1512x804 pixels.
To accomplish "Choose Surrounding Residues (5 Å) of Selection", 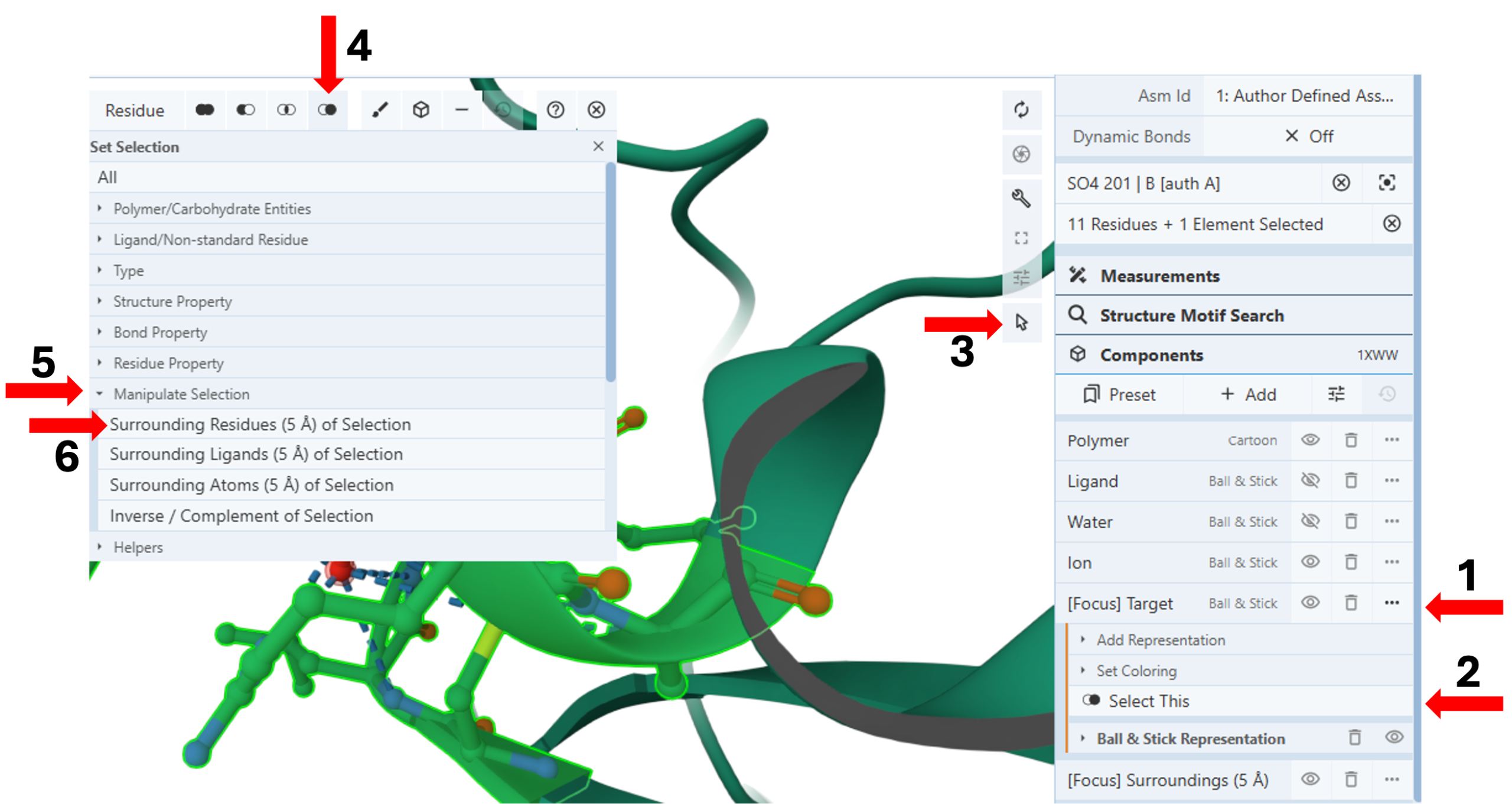I will click(260, 424).
